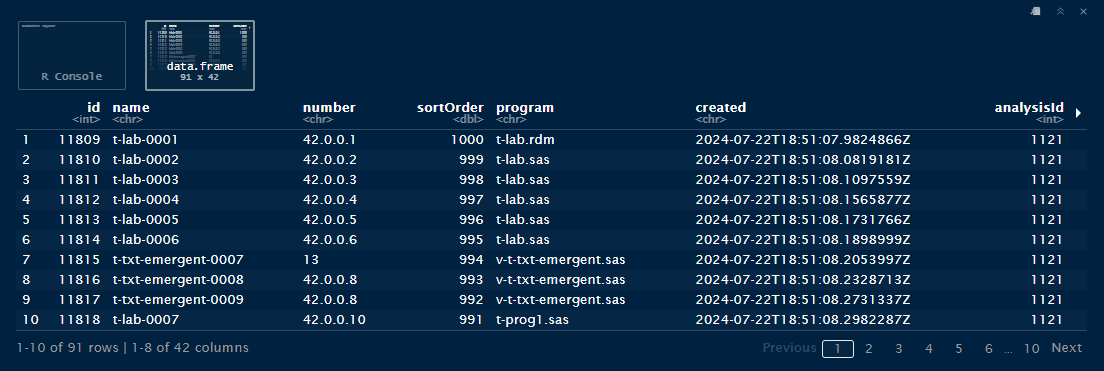Show next columns arrow
1104x371 pixels.
pos(1079,113)
